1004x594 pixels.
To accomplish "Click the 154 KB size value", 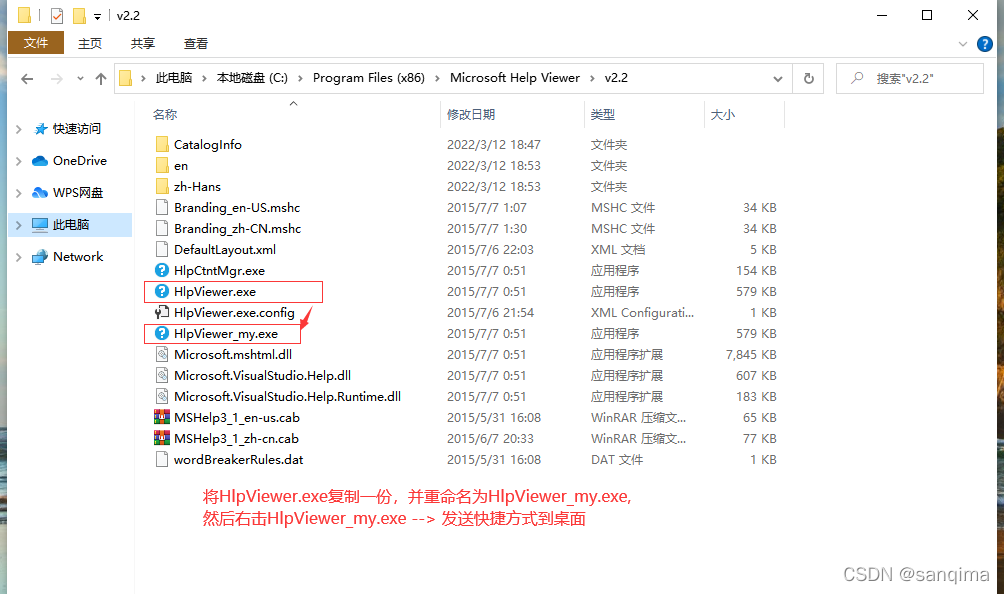I will point(756,271).
